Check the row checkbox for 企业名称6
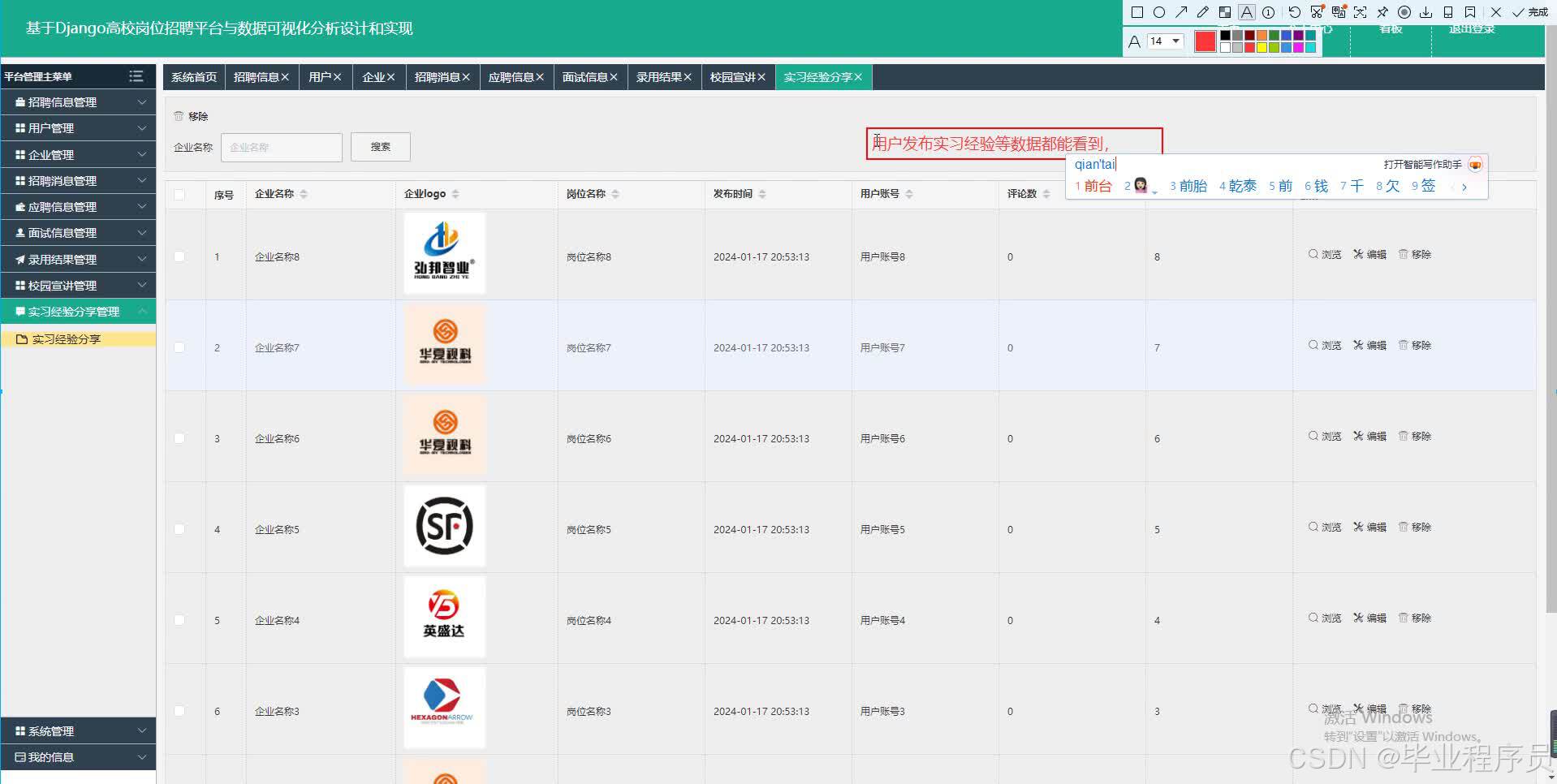The image size is (1557, 784). [x=179, y=438]
